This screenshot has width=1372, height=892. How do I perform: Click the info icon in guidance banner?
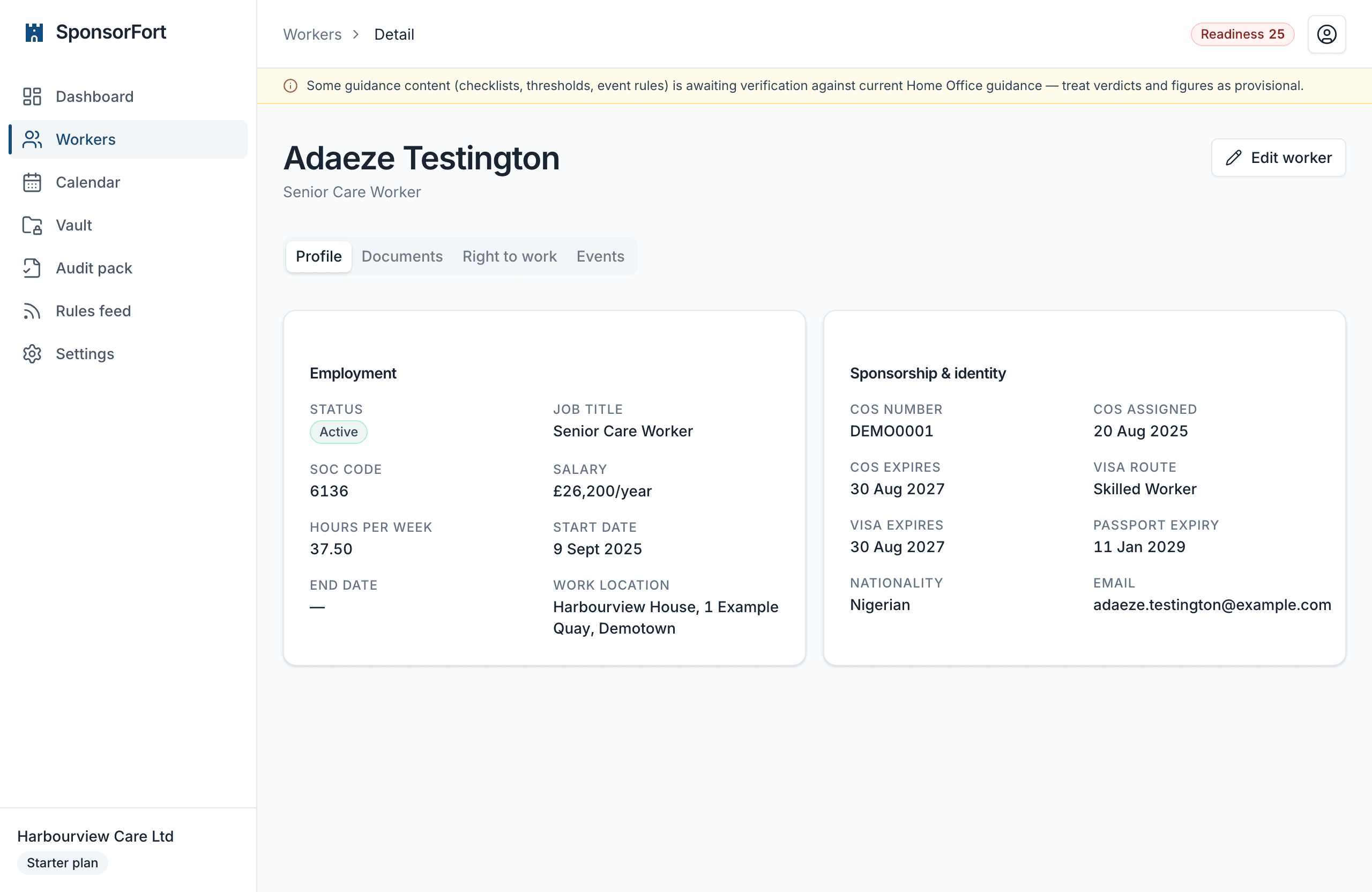coord(290,86)
